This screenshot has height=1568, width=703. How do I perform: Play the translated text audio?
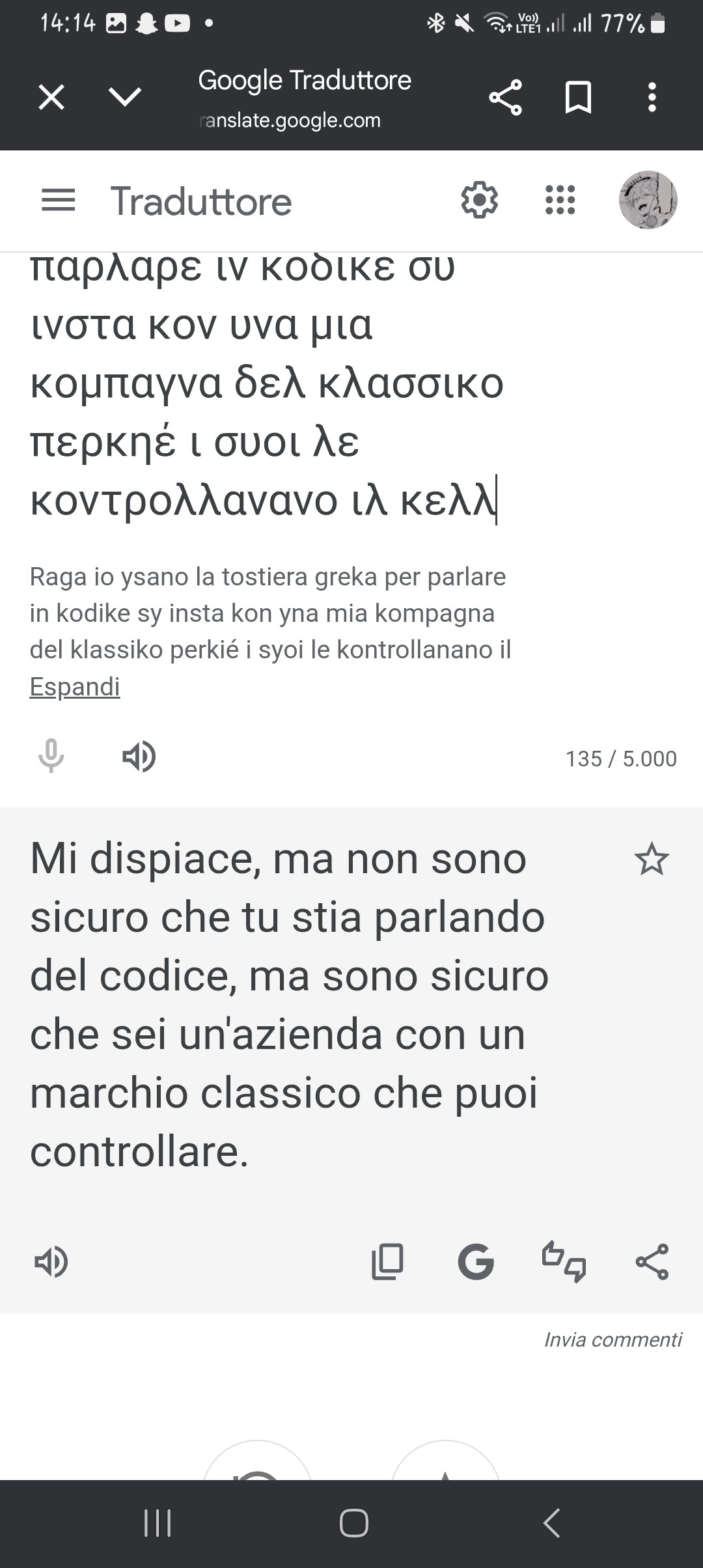[x=51, y=1262]
